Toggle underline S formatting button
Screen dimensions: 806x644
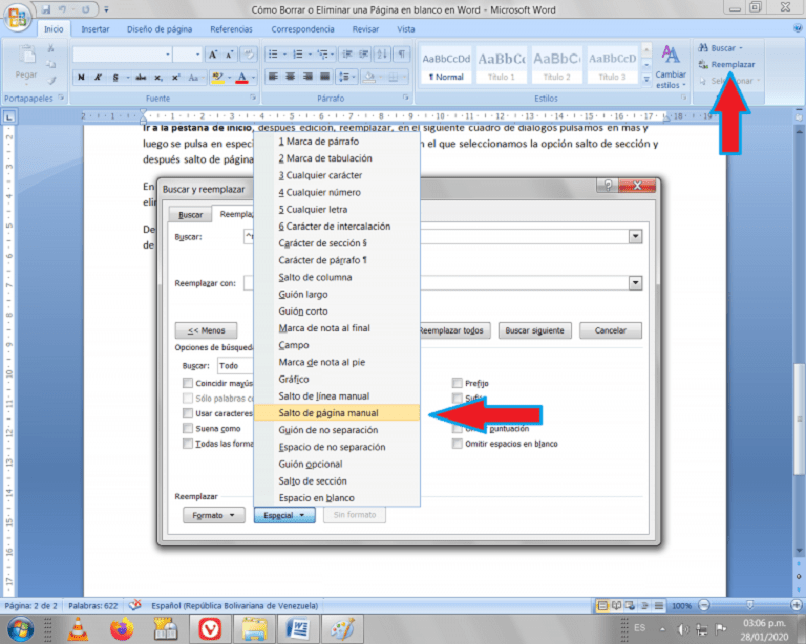115,77
